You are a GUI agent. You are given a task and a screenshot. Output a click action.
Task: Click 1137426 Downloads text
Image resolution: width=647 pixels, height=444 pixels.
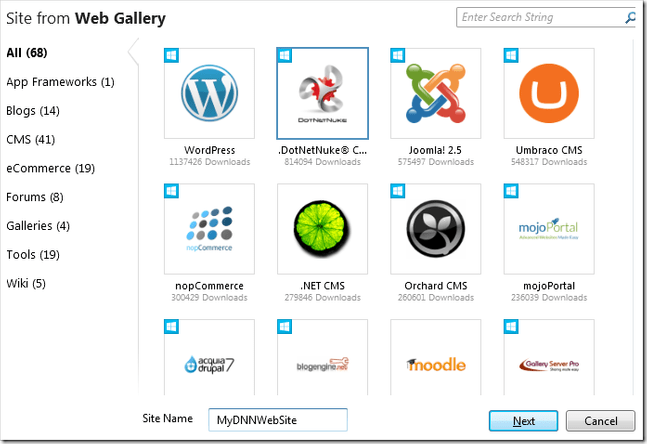pyautogui.click(x=210, y=162)
